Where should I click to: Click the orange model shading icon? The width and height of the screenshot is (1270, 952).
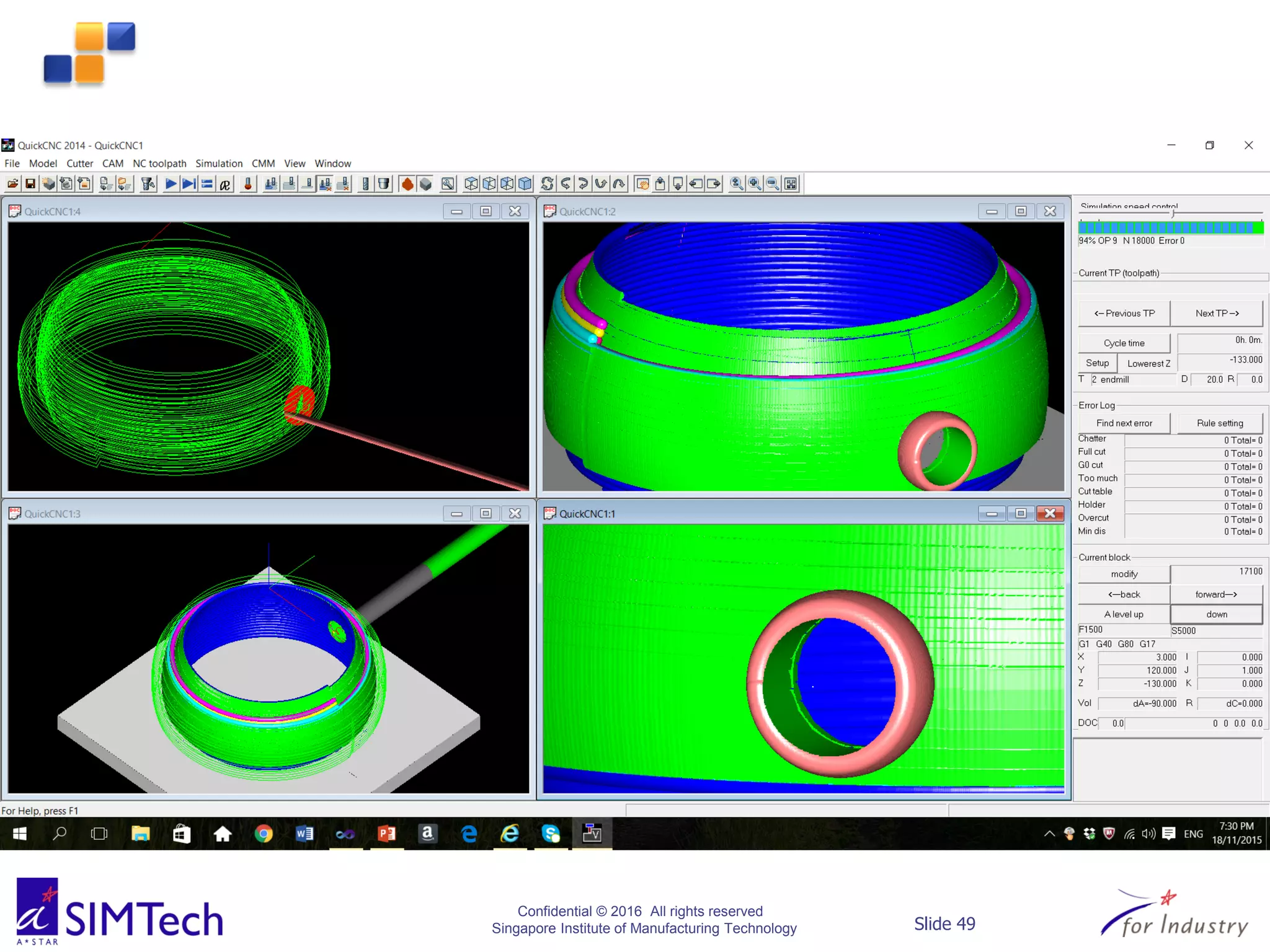(x=407, y=184)
